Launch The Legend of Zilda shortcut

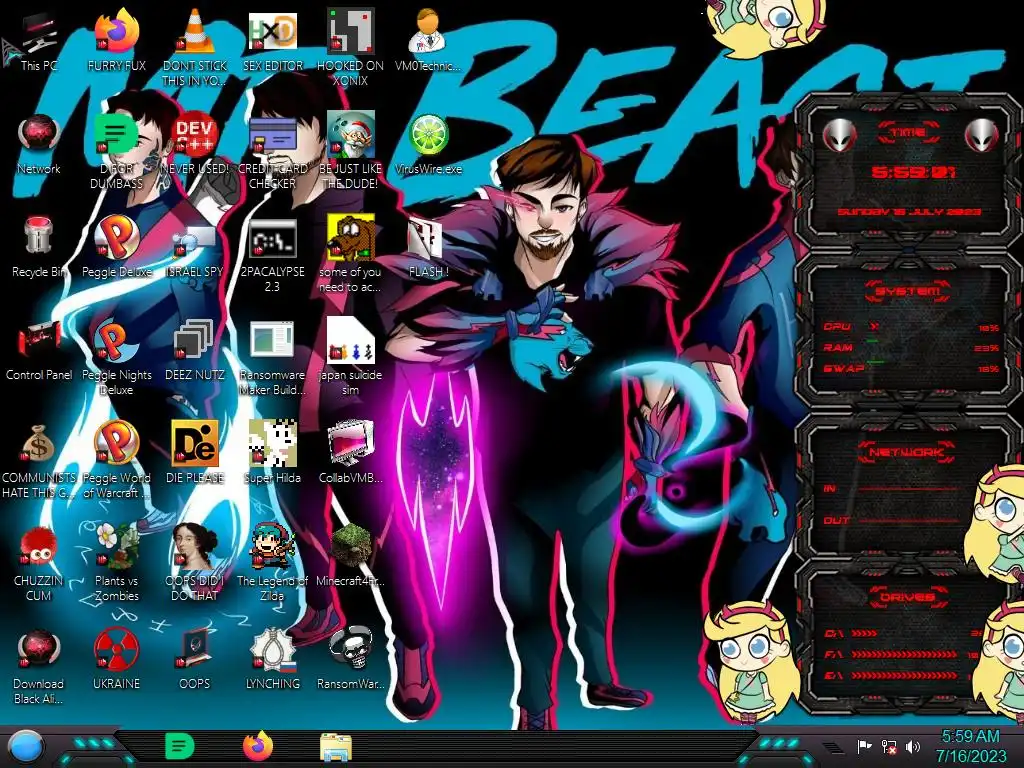click(272, 563)
